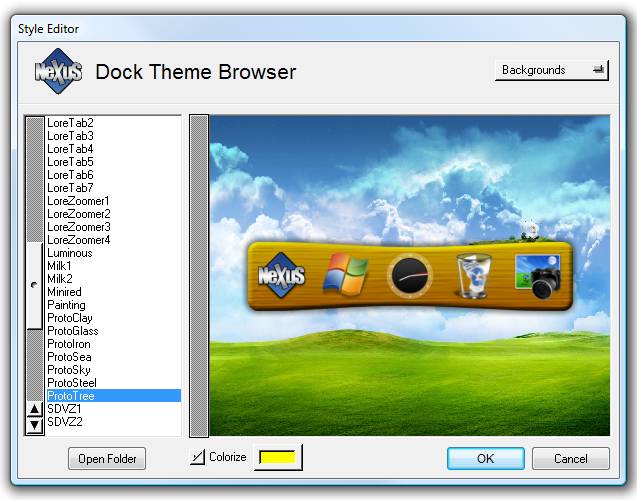Click the recycle bin icon in the dock preview
Viewport: 637px width, 500px height.
pyautogui.click(x=473, y=275)
